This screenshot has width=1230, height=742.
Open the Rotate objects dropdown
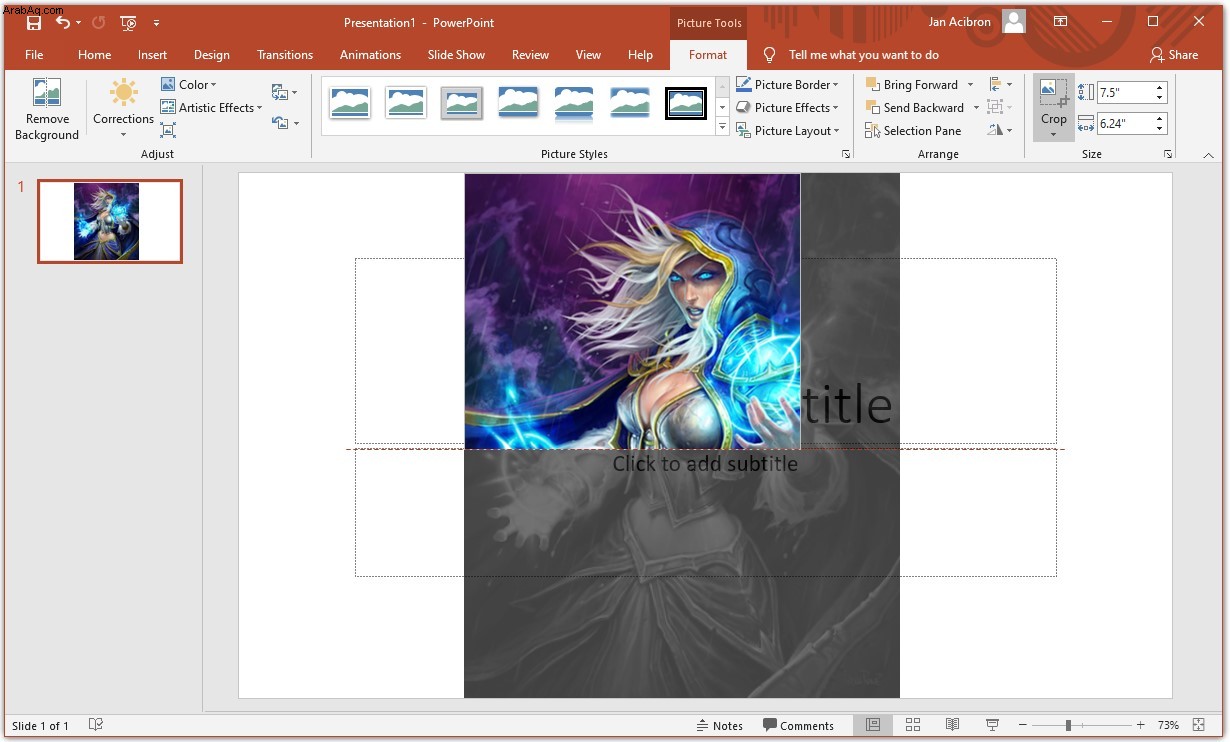pos(1000,131)
